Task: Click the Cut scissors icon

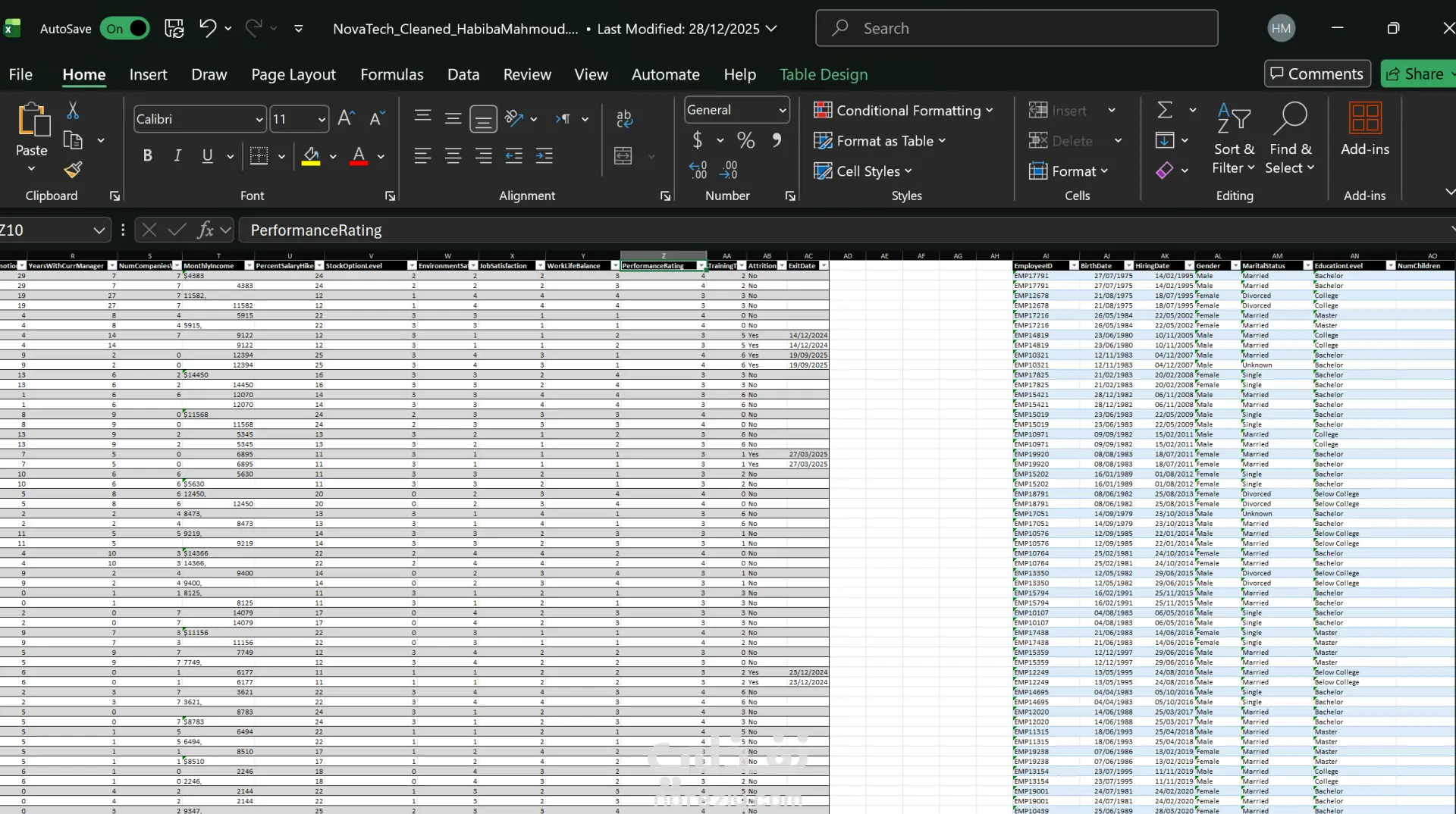Action: [x=73, y=111]
